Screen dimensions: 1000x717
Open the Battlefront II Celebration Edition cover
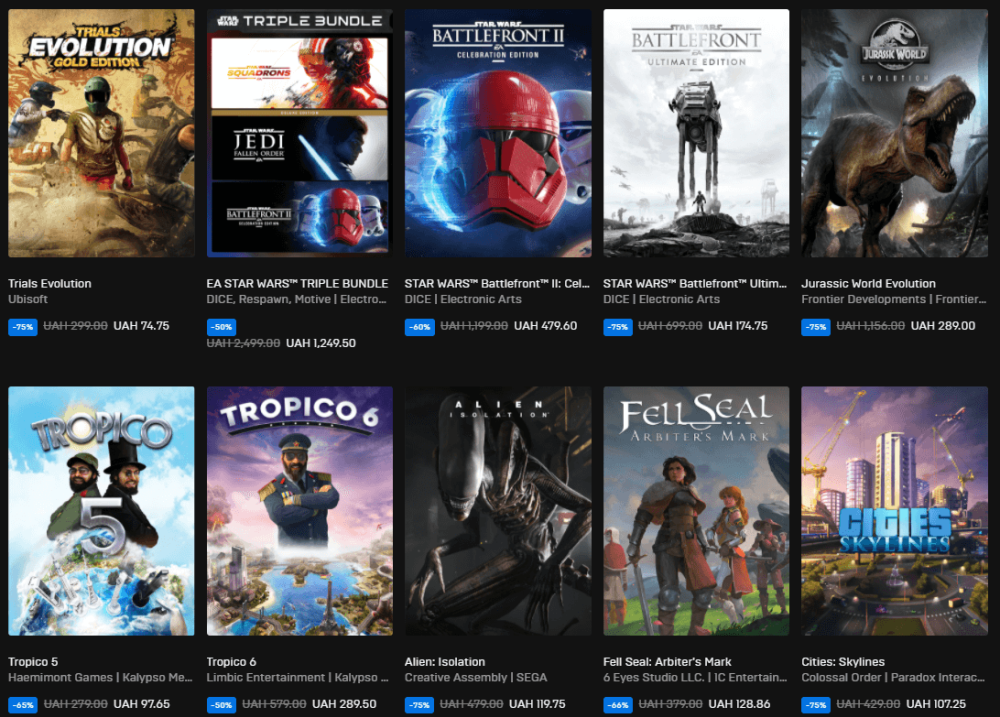(498, 133)
